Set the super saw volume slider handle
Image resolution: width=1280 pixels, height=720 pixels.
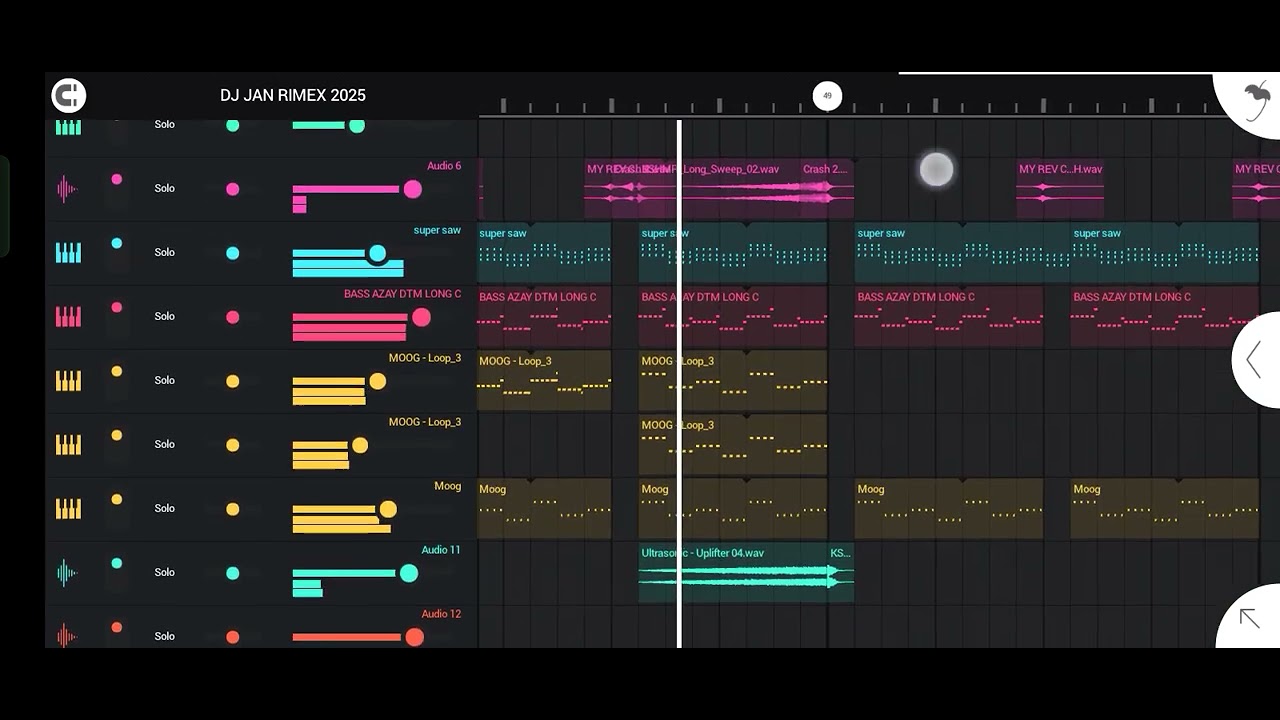pyautogui.click(x=377, y=253)
